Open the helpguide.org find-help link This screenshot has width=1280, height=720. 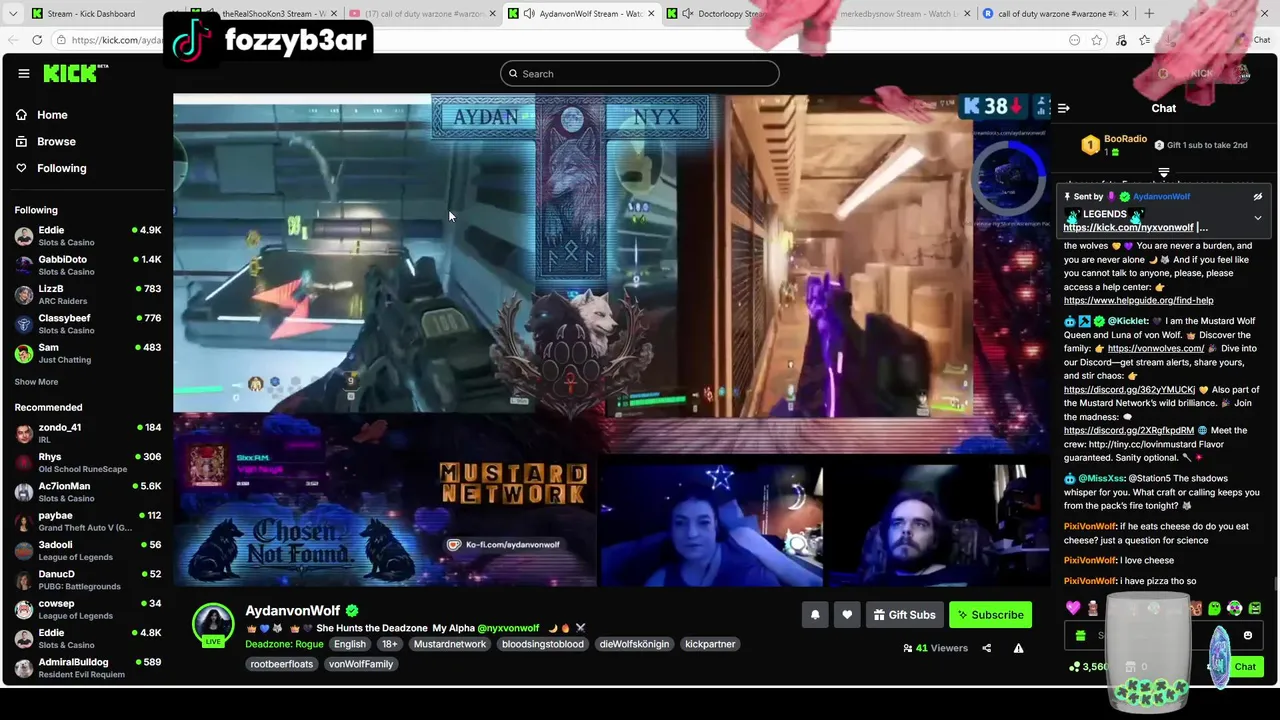1138,300
